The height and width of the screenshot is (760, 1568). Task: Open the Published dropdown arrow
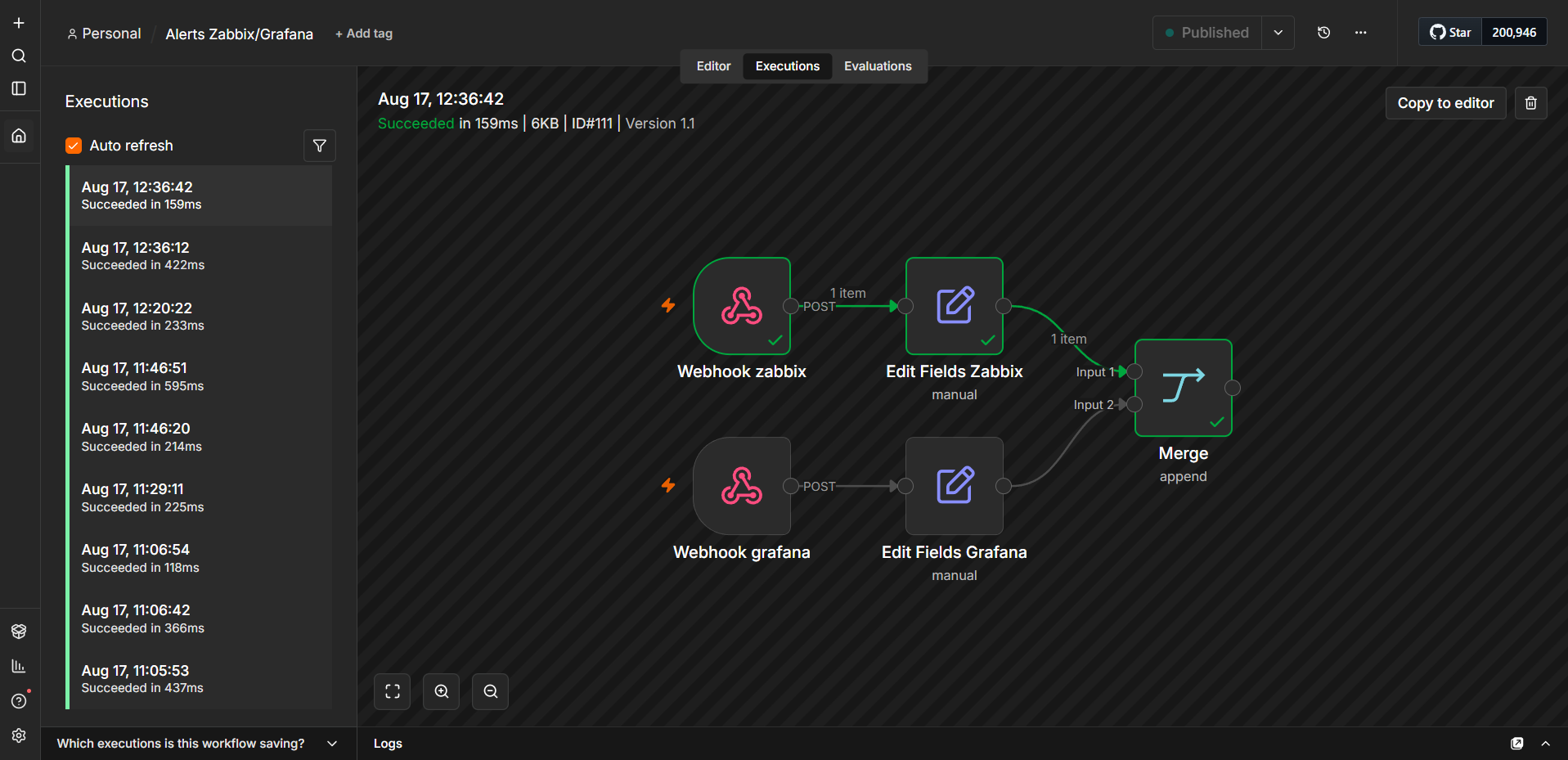[1278, 33]
